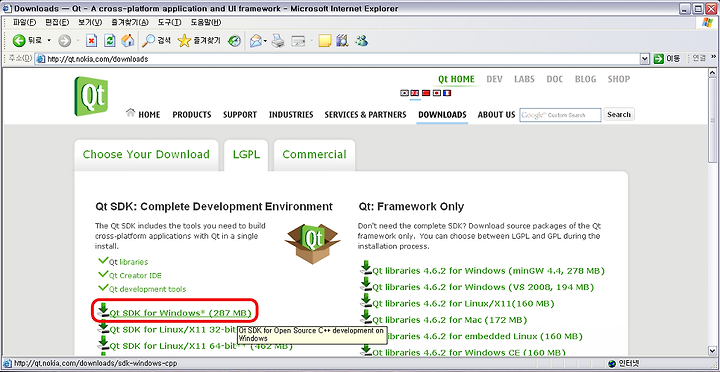Click the green Qt logo
The height and width of the screenshot is (372, 720).
tap(91, 96)
